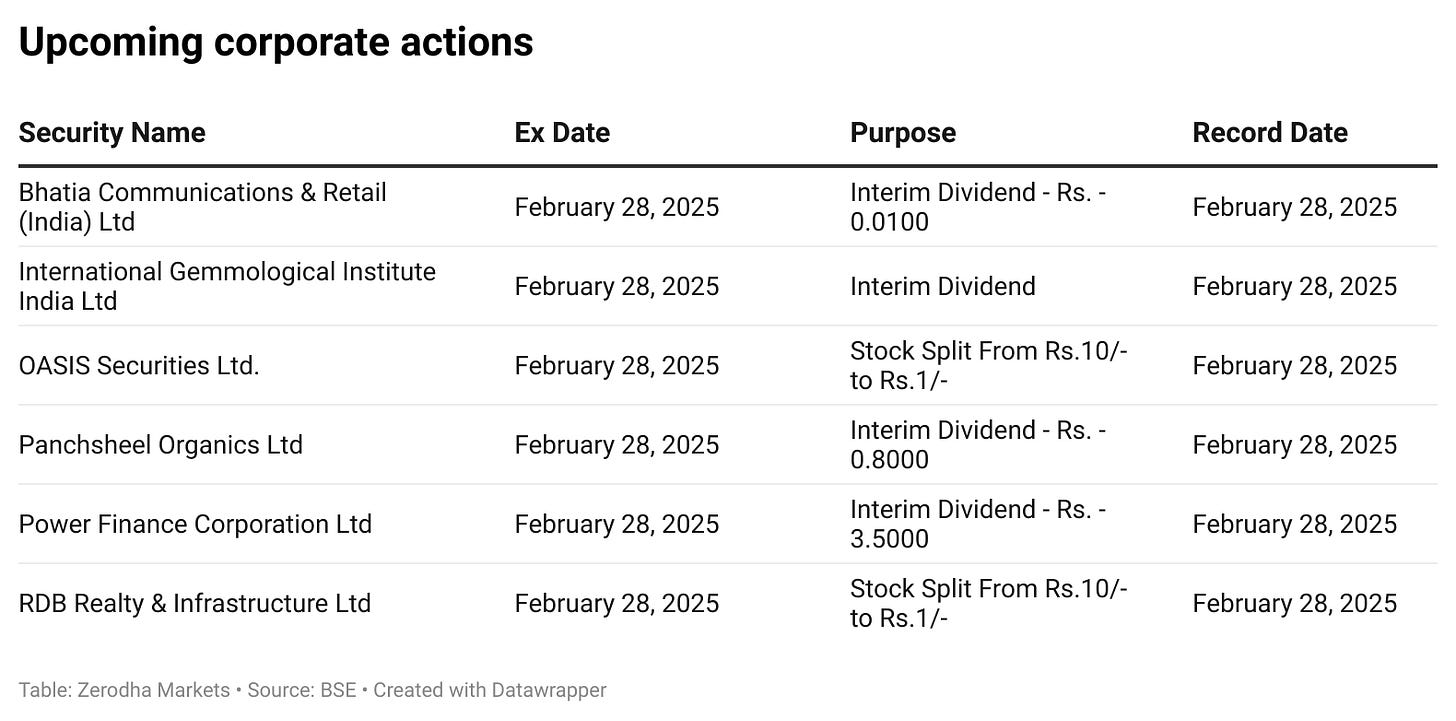Screen dimensions: 1456x721
Task: Select Record Date for OASIS Securities
Action: pos(1294,366)
